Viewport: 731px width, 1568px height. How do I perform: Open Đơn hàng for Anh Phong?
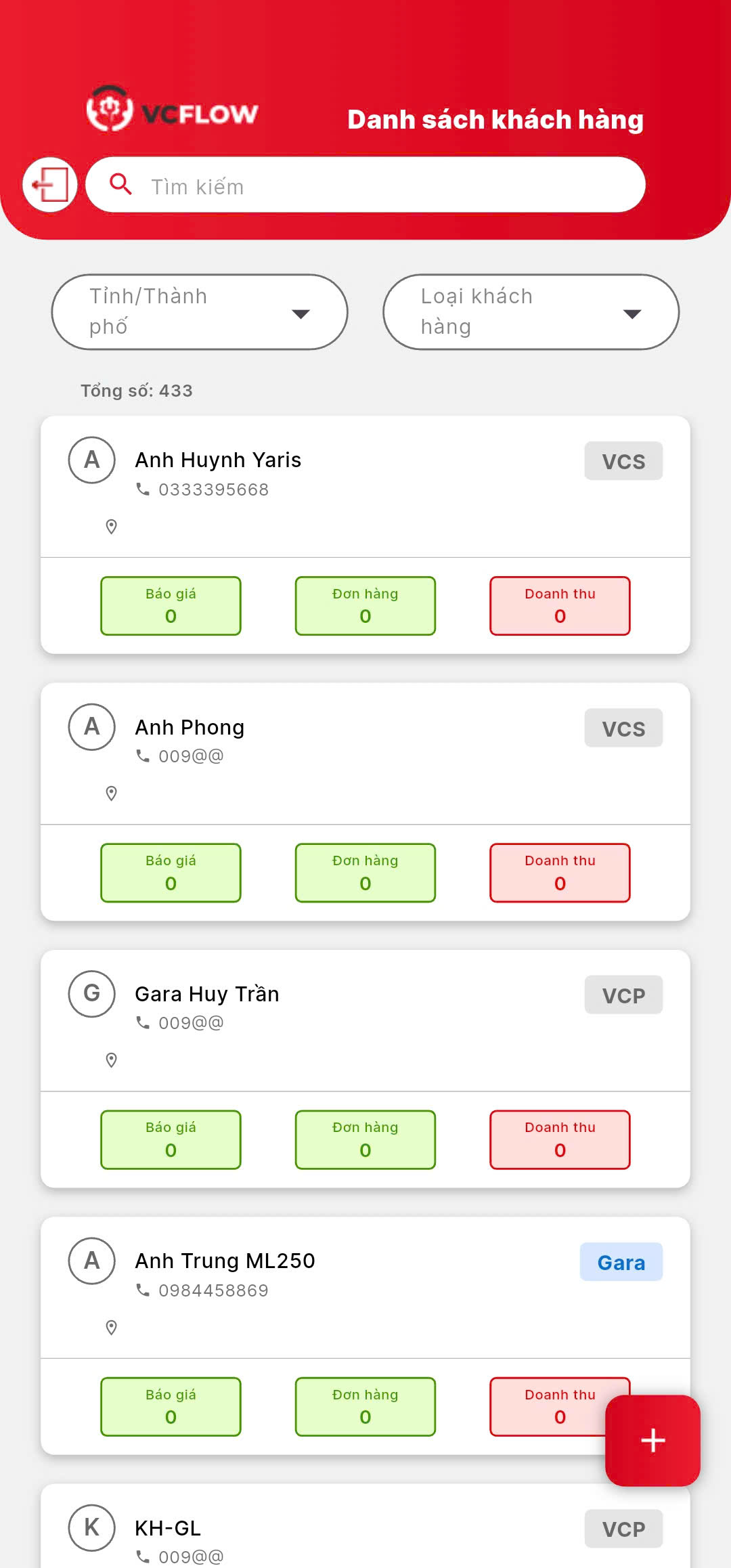(365, 873)
